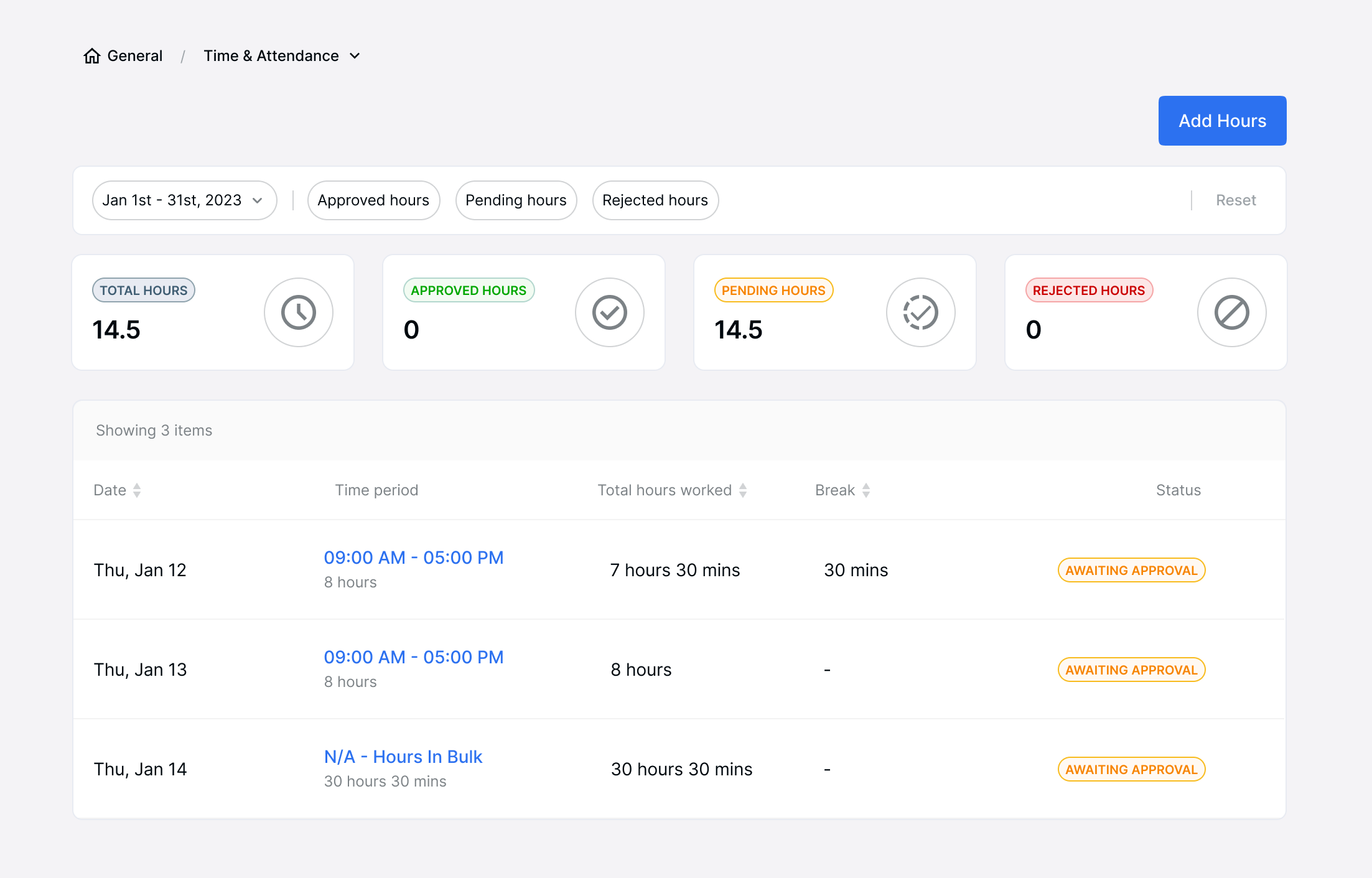Open the Jan 1st - 31st date range dropdown
This screenshot has width=1372, height=878.
click(184, 200)
